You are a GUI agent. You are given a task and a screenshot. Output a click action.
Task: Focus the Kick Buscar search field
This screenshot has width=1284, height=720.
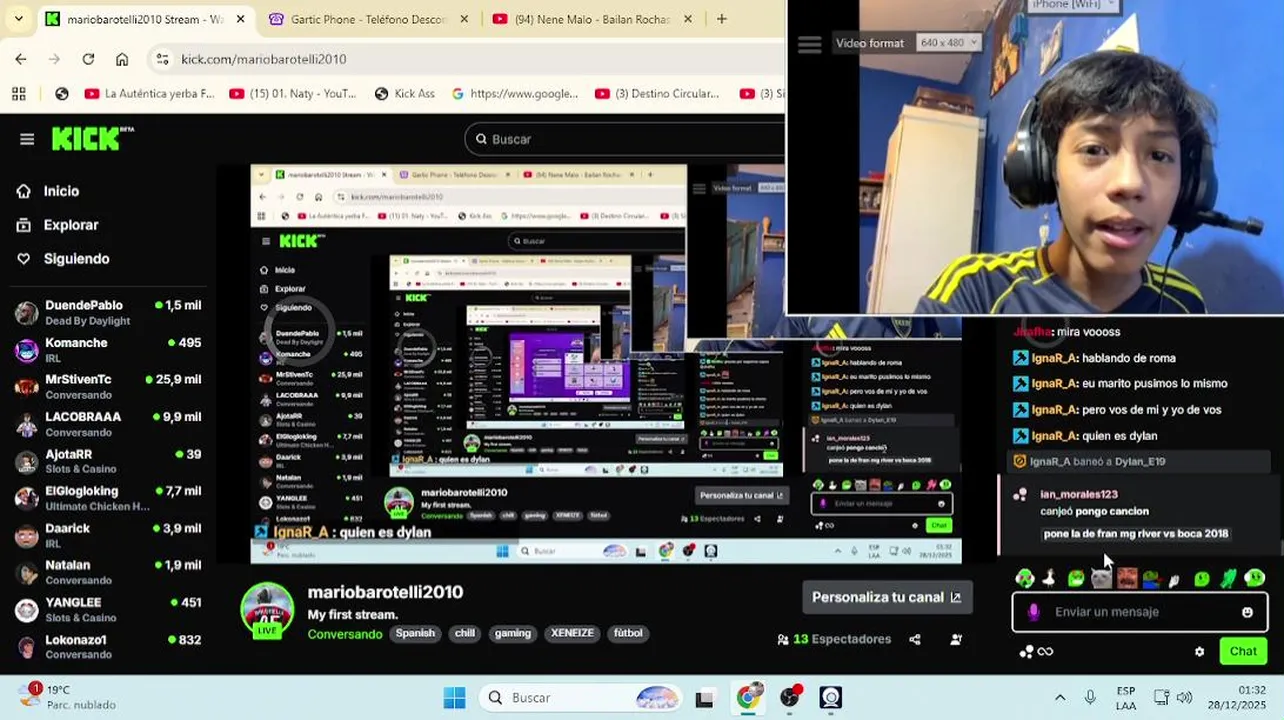click(x=624, y=139)
